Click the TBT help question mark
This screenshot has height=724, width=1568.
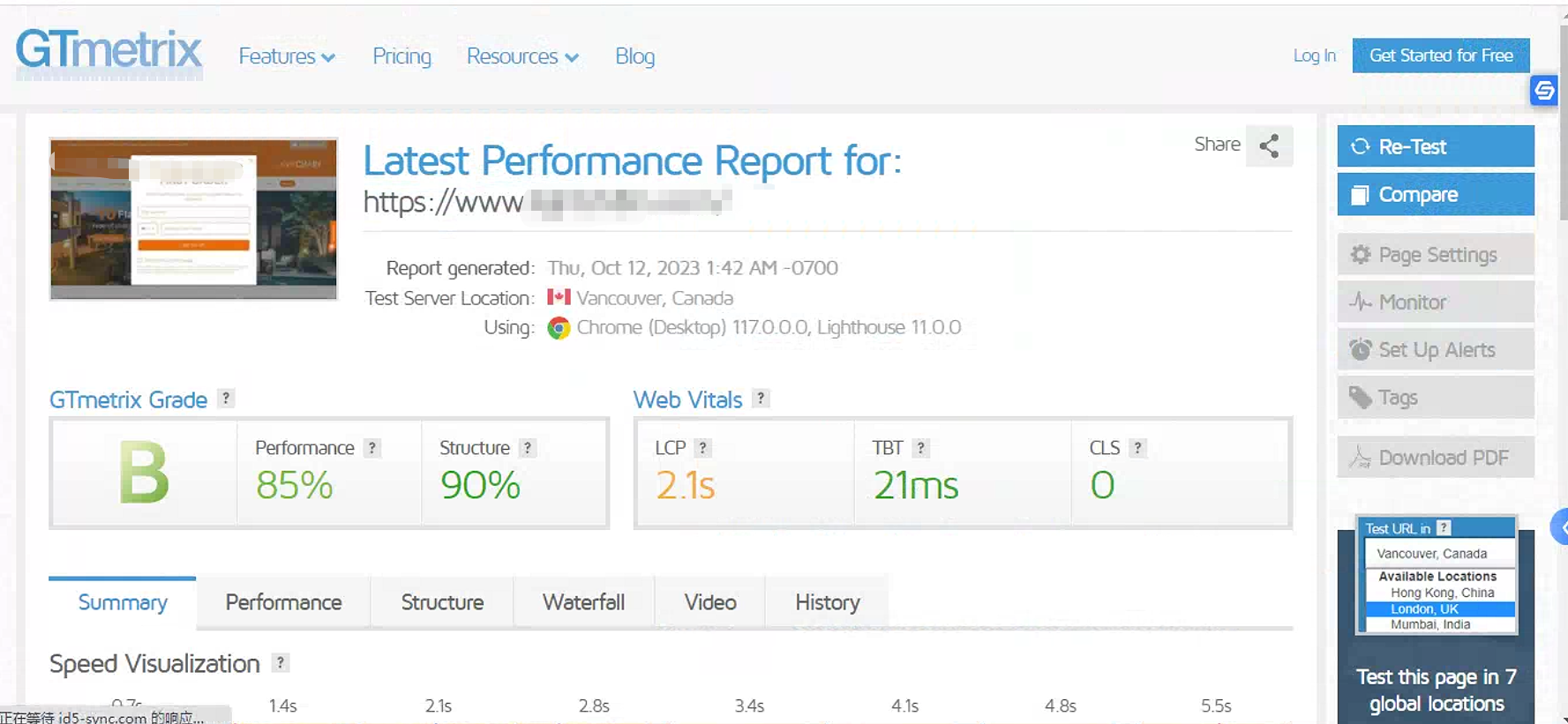[920, 448]
